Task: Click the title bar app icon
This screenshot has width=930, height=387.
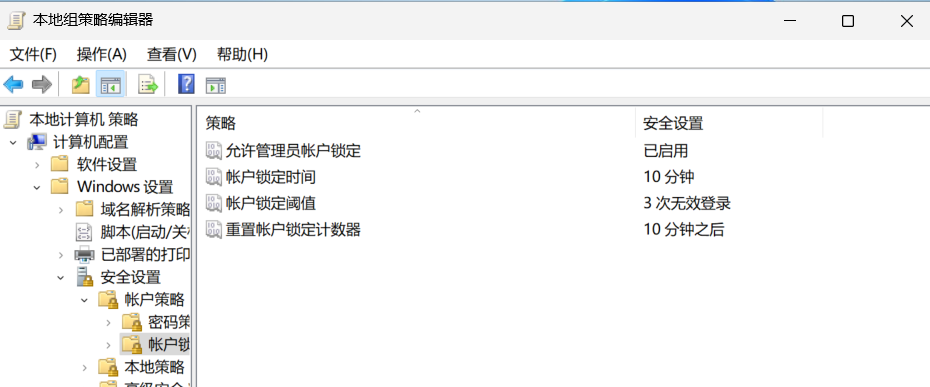Action: (16, 21)
